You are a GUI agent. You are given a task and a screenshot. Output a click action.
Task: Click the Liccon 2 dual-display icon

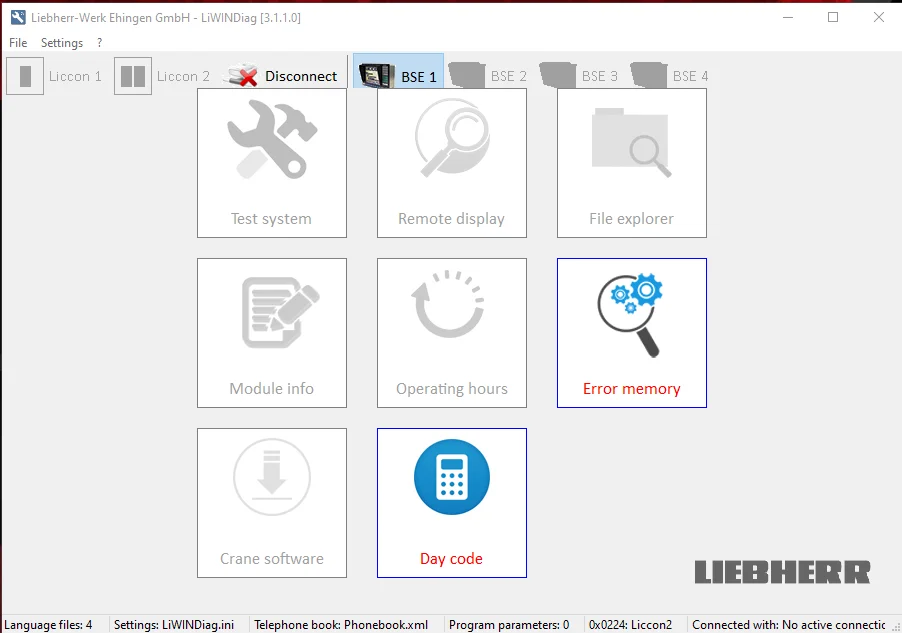[133, 76]
